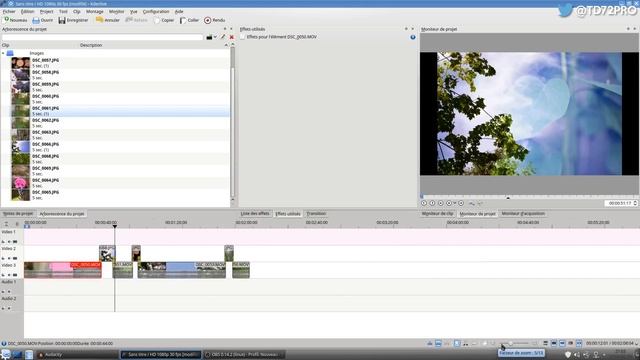Screen dimensions: 640x360
Task: Open a project with the Ouvrir button
Action: [42, 20]
